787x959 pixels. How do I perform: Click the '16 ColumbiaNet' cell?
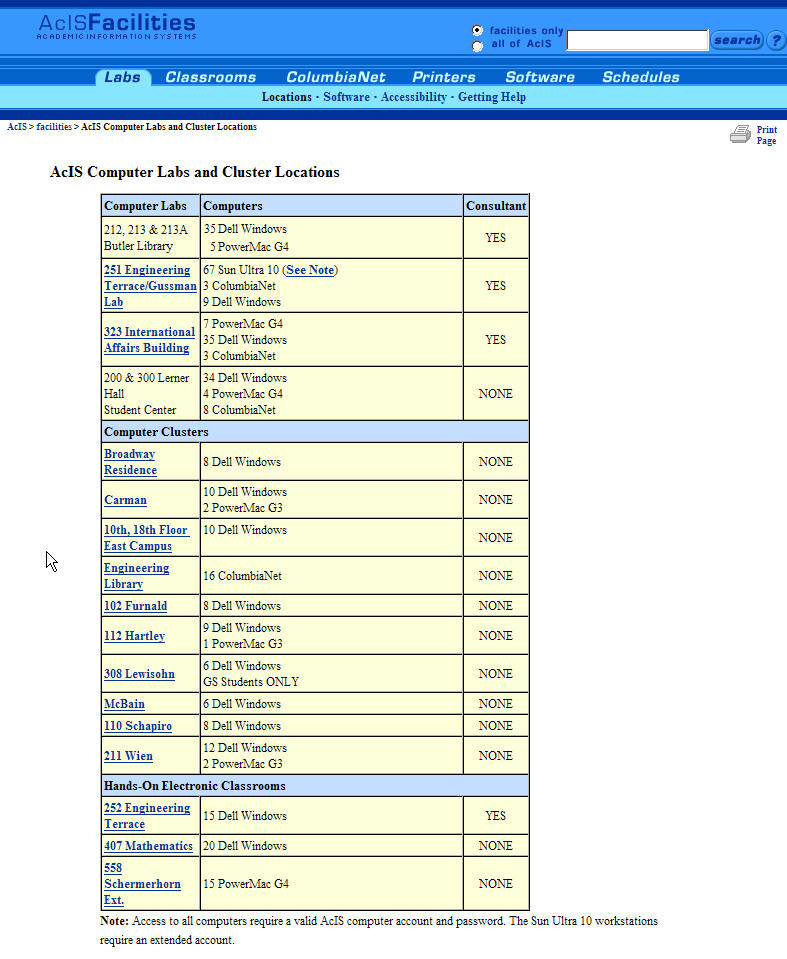pyautogui.click(x=331, y=576)
